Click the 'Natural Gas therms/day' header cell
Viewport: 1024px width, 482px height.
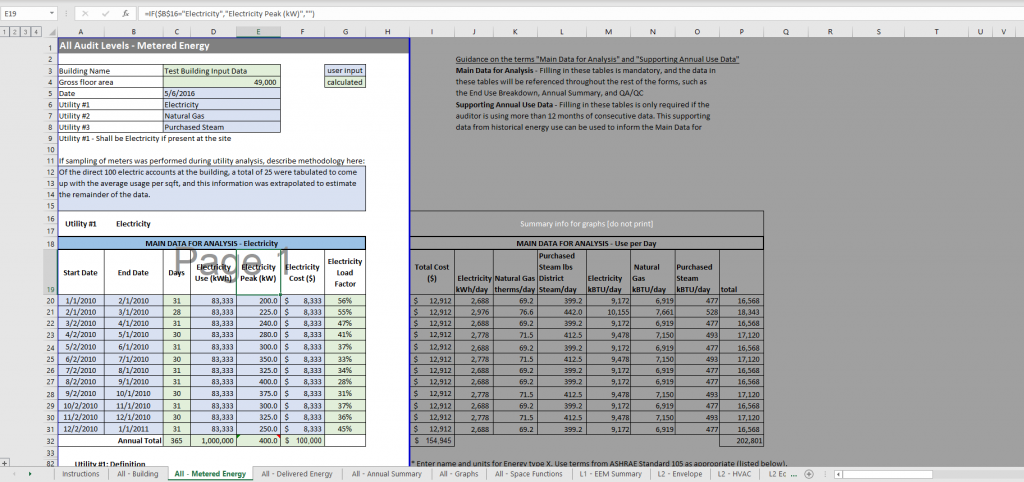(515, 272)
